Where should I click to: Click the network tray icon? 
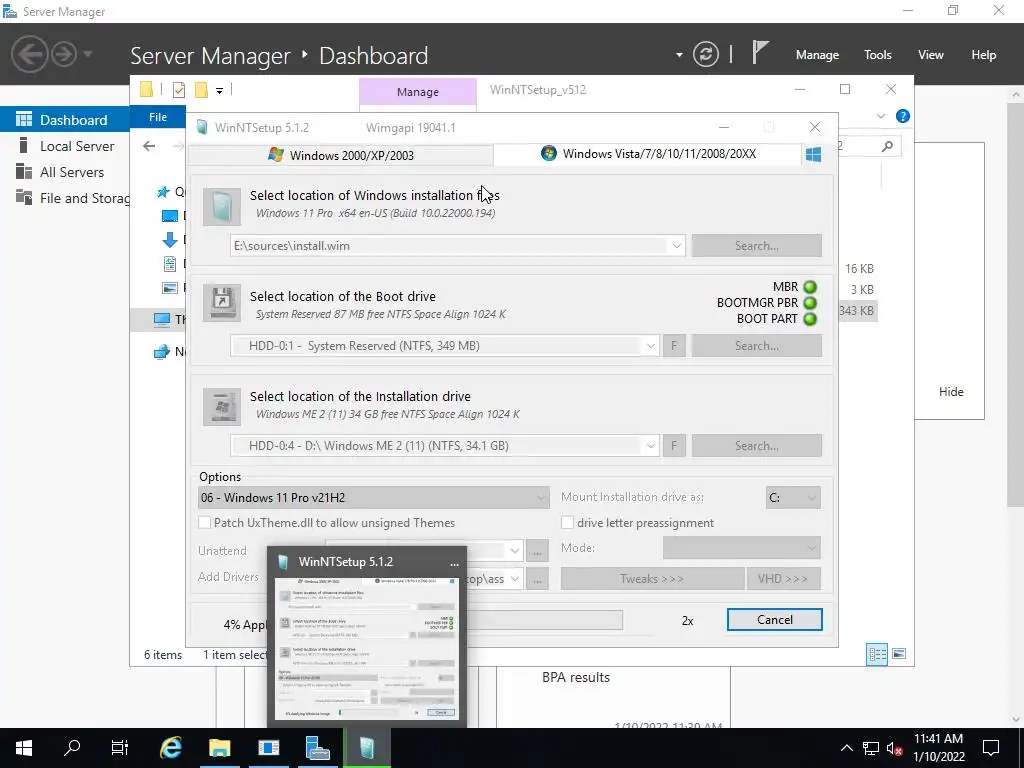pos(871,748)
